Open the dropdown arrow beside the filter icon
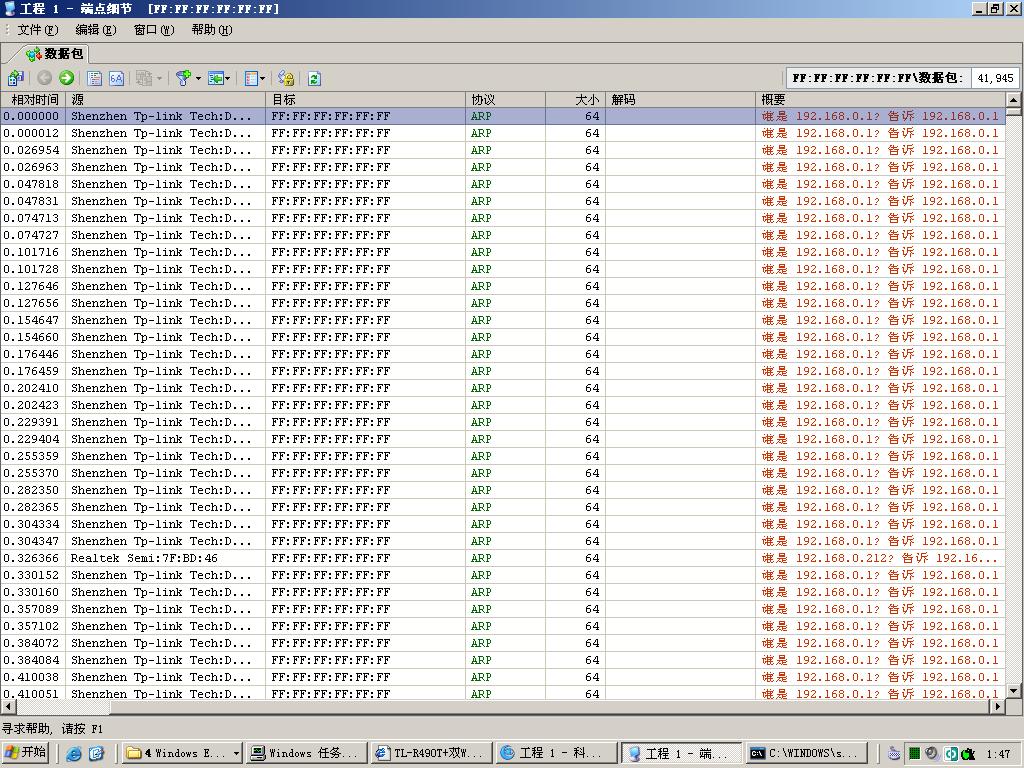Image resolution: width=1024 pixels, height=768 pixels. click(x=198, y=78)
